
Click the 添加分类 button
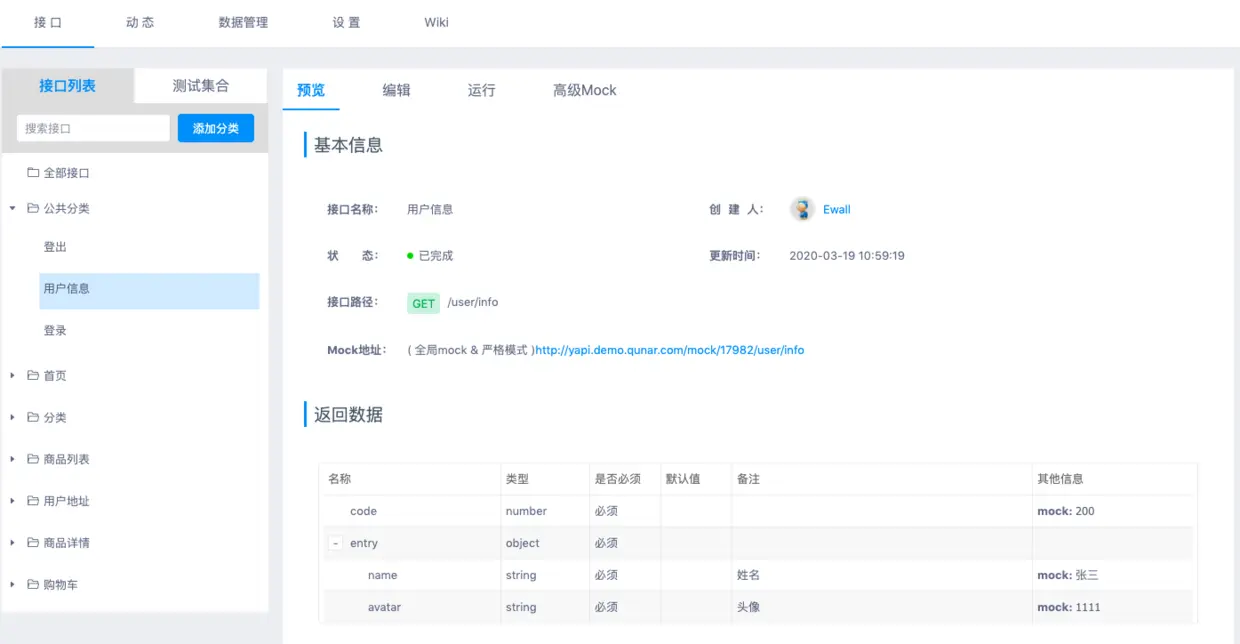[216, 128]
